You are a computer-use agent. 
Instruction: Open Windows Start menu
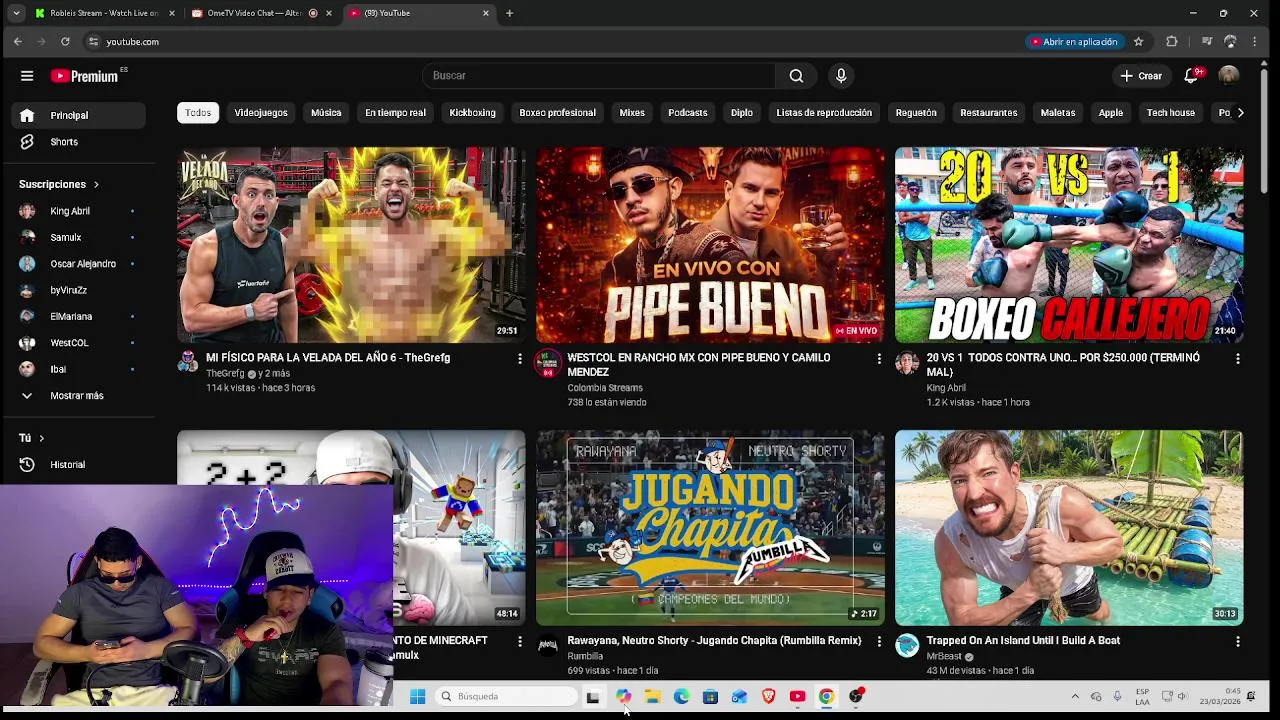(x=418, y=697)
